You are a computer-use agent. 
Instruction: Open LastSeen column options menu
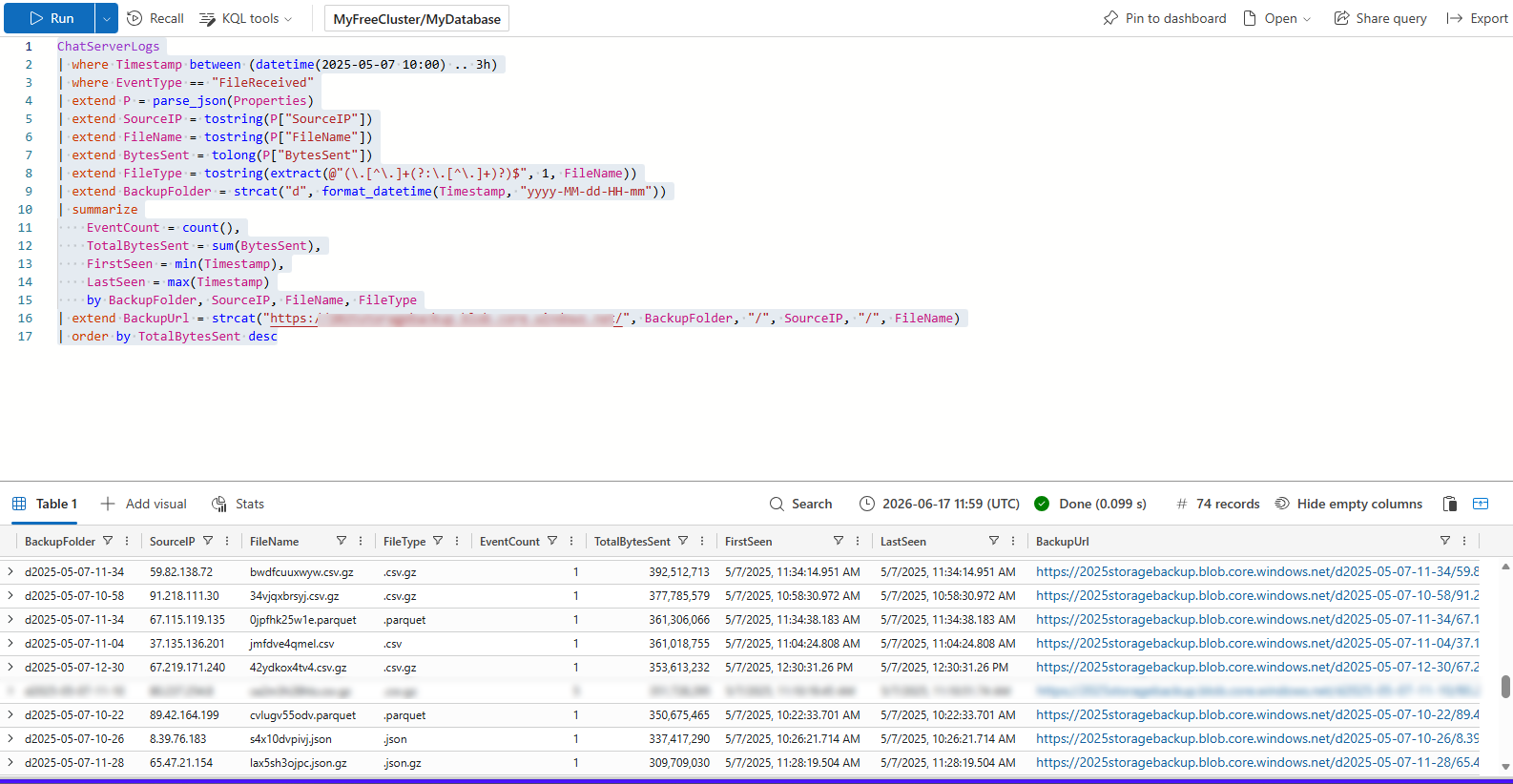pos(1013,541)
